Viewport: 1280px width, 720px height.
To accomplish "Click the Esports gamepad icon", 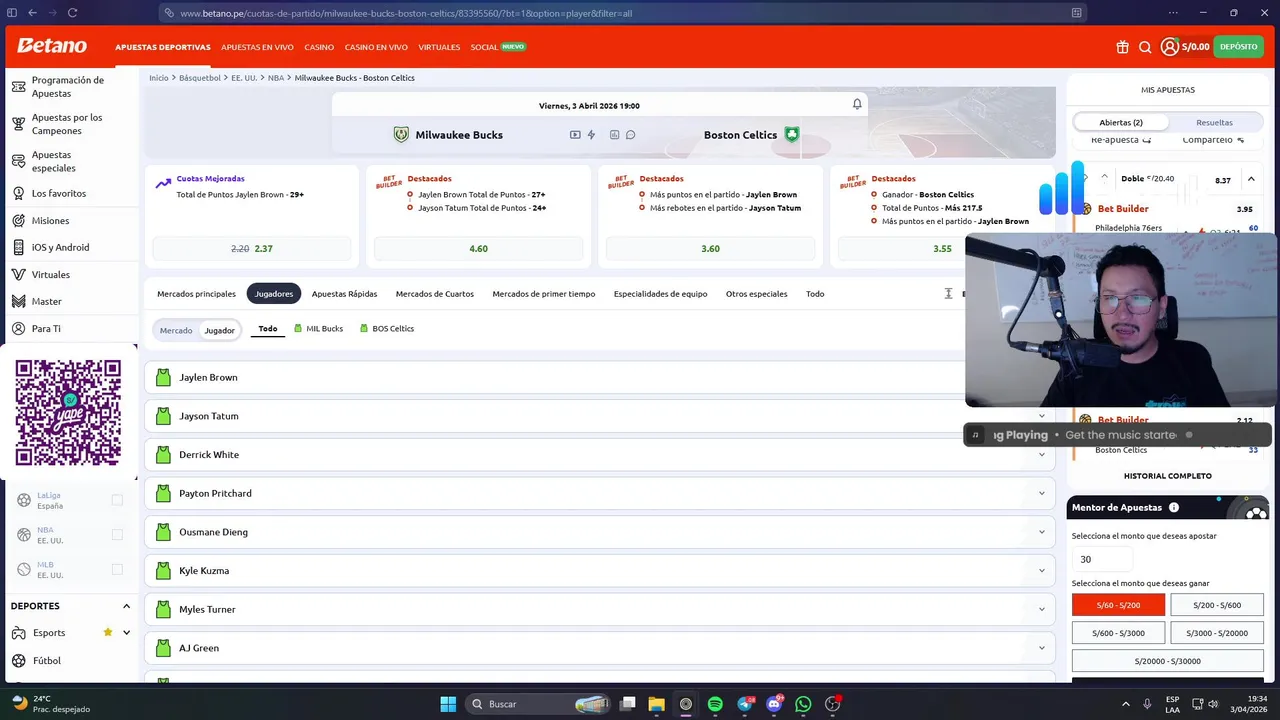I will [18, 633].
